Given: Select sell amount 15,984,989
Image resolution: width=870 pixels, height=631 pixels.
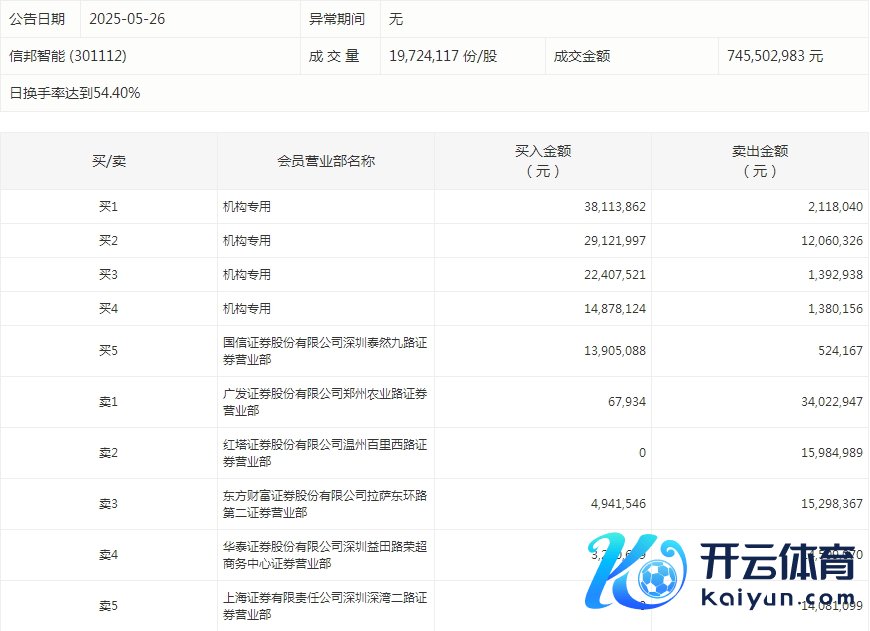Looking at the screenshot, I should 832,453.
